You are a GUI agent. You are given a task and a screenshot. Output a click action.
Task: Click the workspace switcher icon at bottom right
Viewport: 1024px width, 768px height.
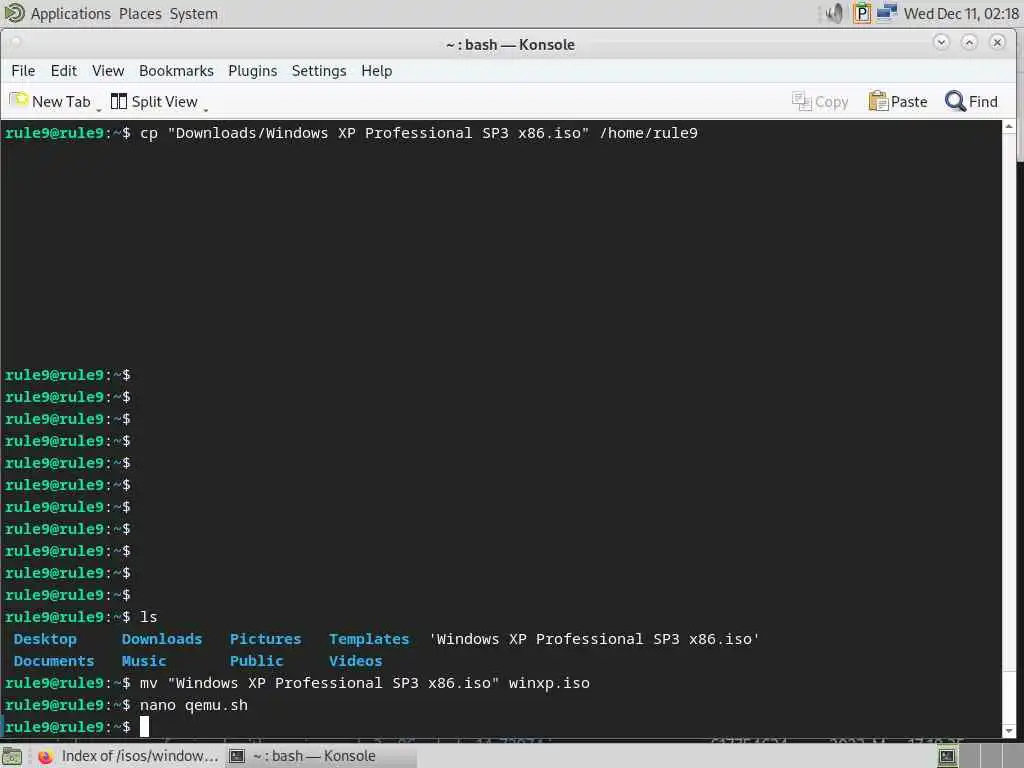948,756
